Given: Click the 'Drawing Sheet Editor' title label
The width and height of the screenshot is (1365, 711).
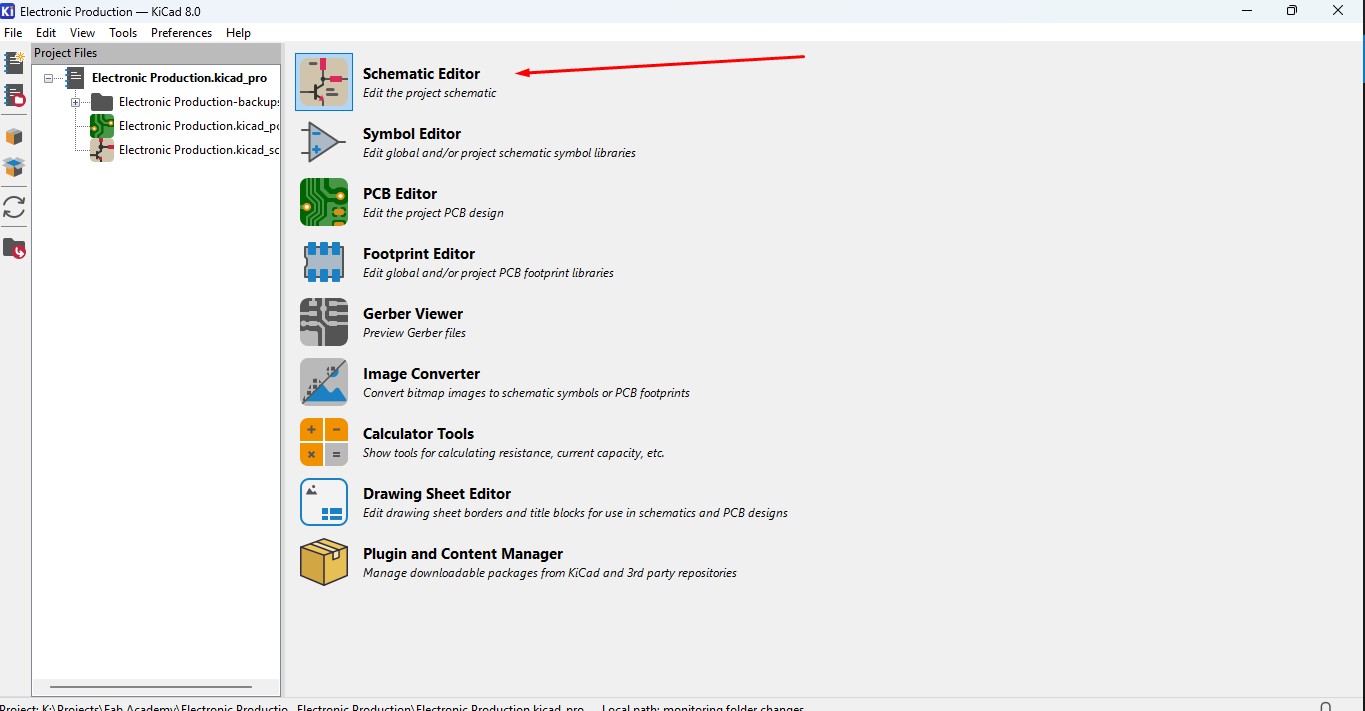Looking at the screenshot, I should [x=437, y=494].
